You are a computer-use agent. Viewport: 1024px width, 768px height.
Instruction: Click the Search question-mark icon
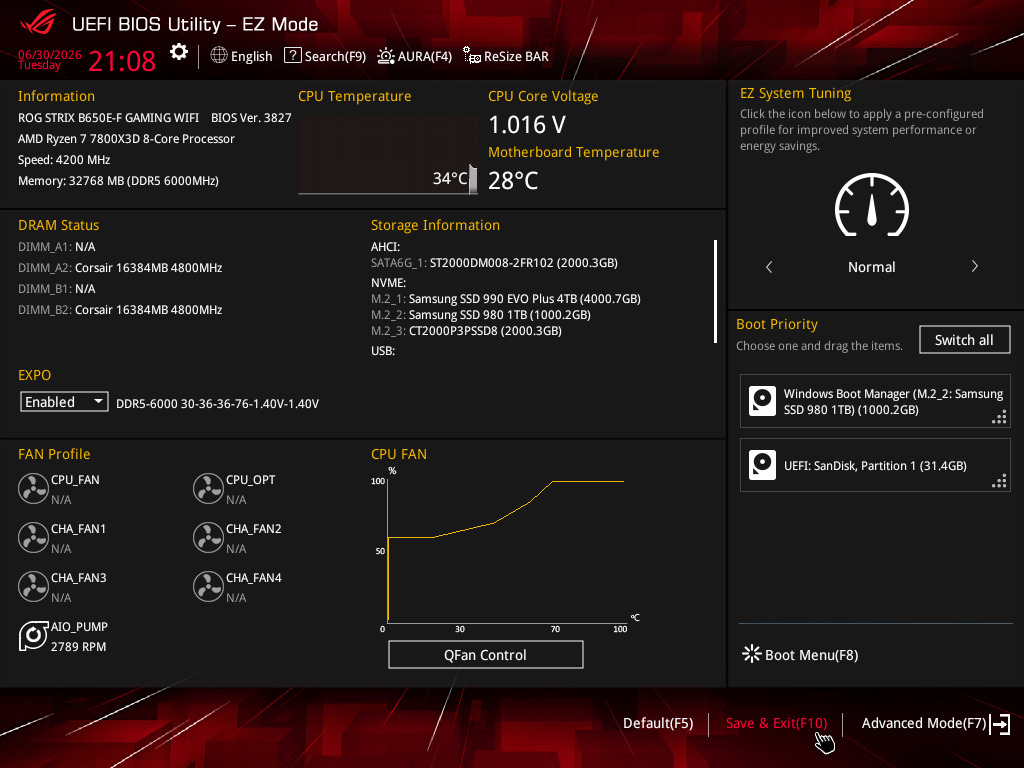(293, 56)
